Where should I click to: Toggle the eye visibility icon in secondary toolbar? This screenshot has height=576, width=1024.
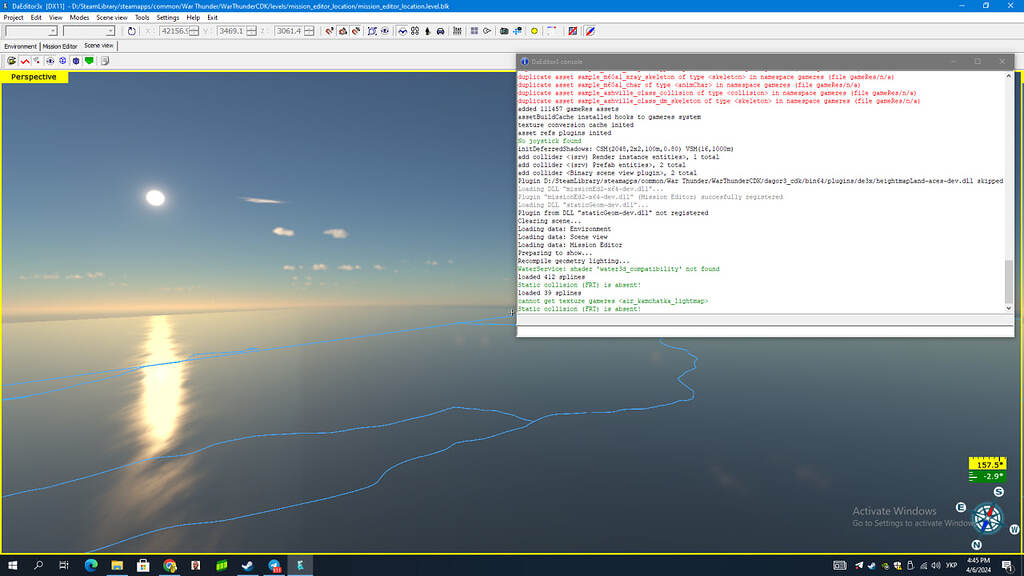click(x=50, y=61)
